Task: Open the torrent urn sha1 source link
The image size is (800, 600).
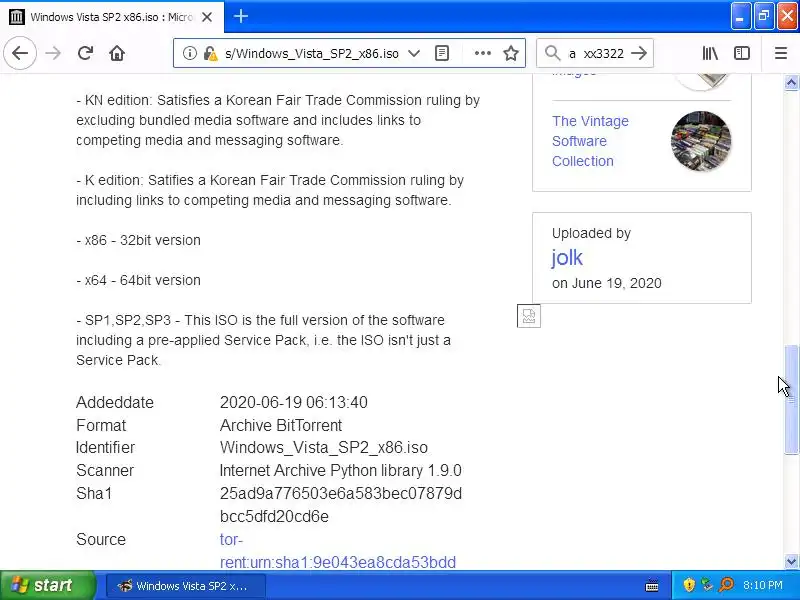Action: point(338,551)
